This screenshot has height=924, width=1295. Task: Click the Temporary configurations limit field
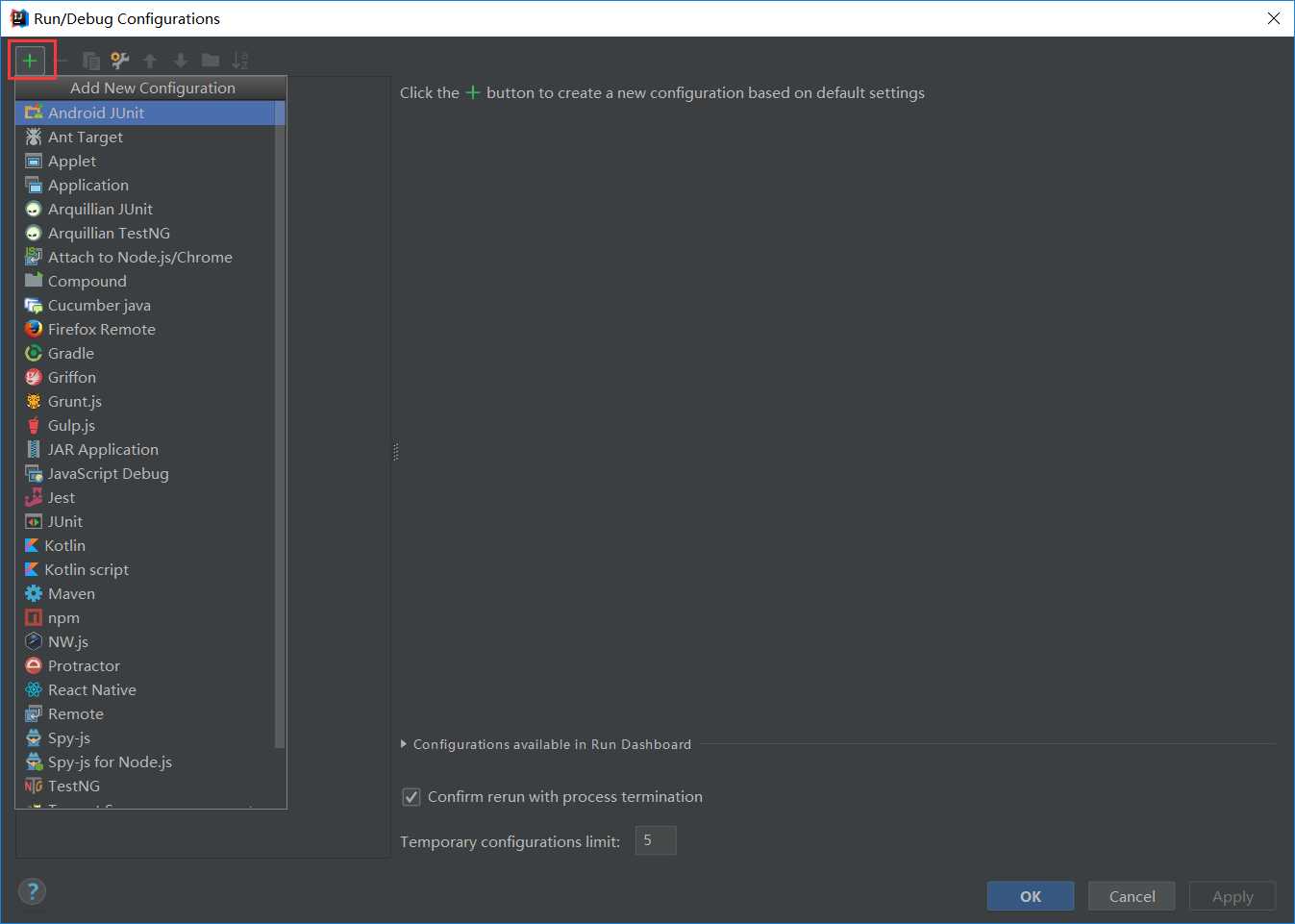[x=656, y=840]
